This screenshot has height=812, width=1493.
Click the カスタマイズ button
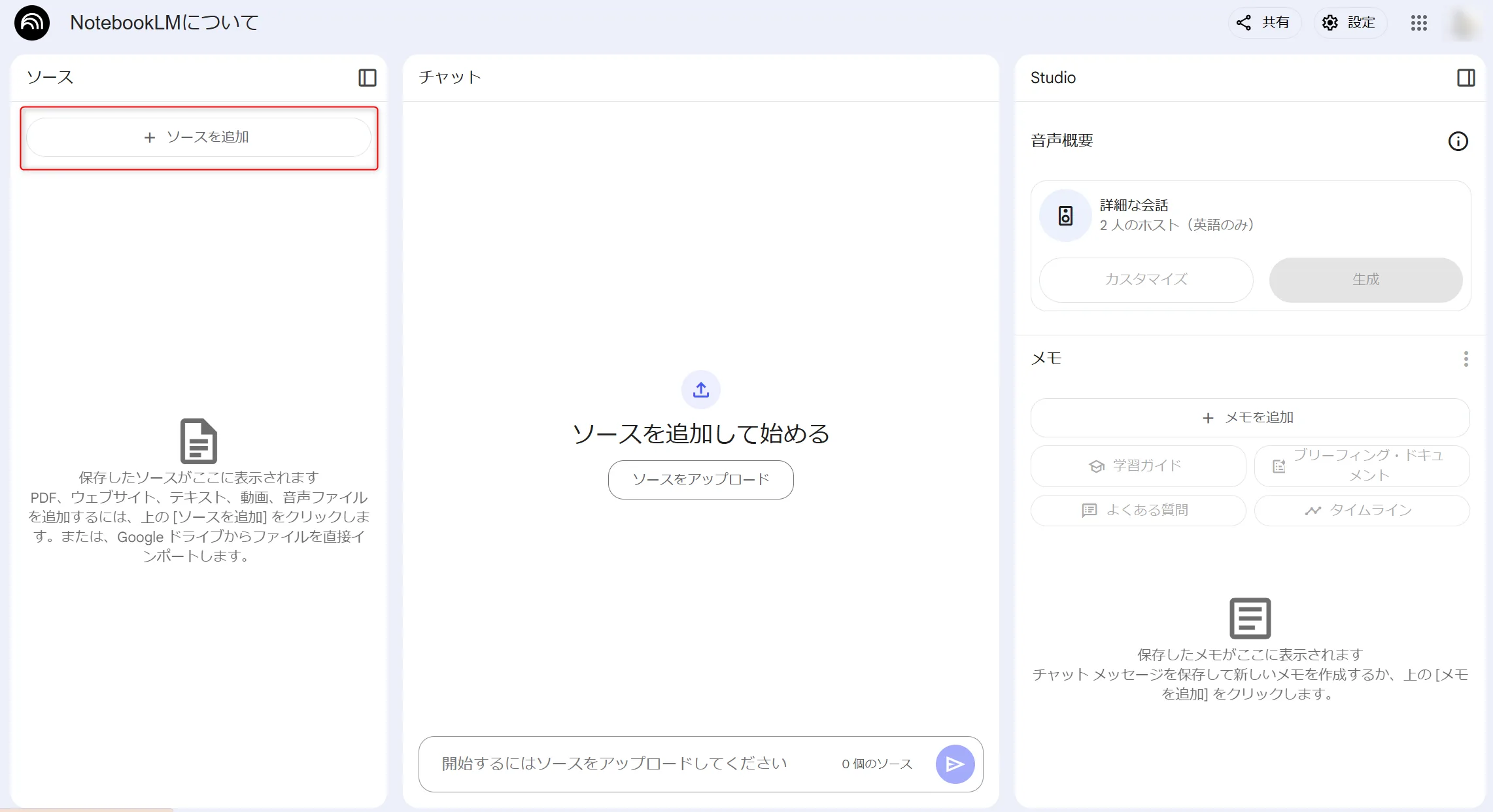point(1146,280)
